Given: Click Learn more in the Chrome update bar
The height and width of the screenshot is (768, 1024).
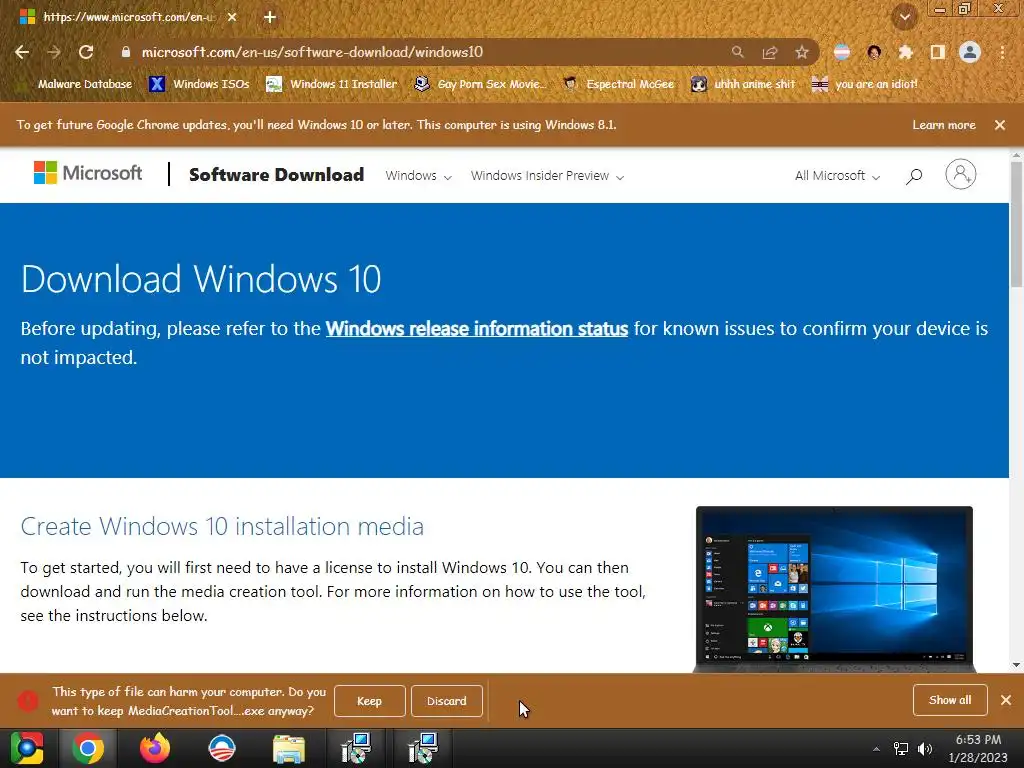Looking at the screenshot, I should tap(944, 125).
